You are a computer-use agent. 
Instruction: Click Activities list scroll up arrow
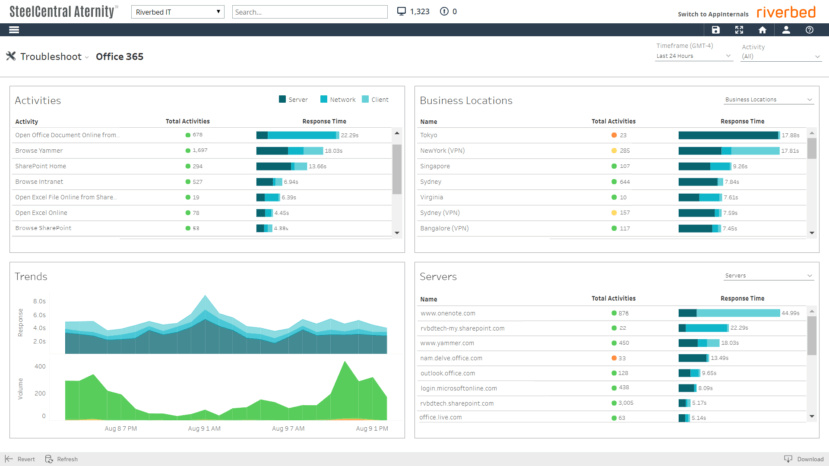(x=397, y=133)
